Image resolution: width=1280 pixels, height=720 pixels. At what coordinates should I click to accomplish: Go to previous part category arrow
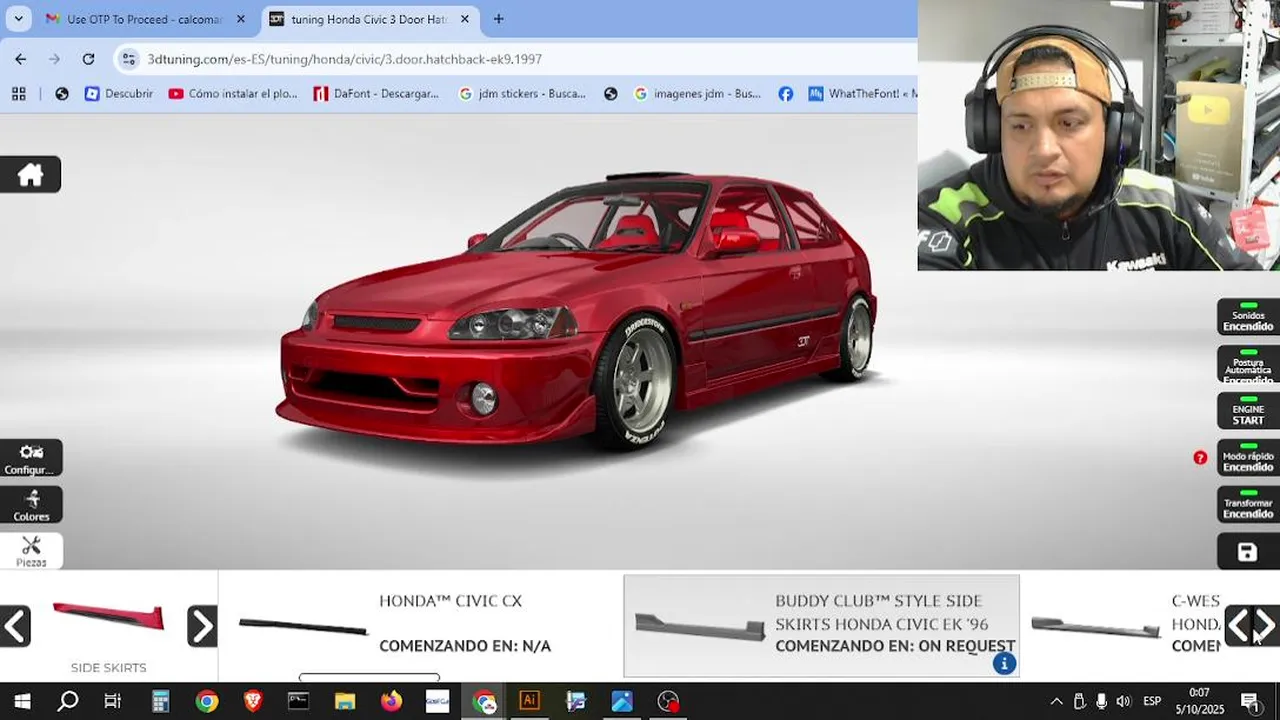[x=15, y=626]
